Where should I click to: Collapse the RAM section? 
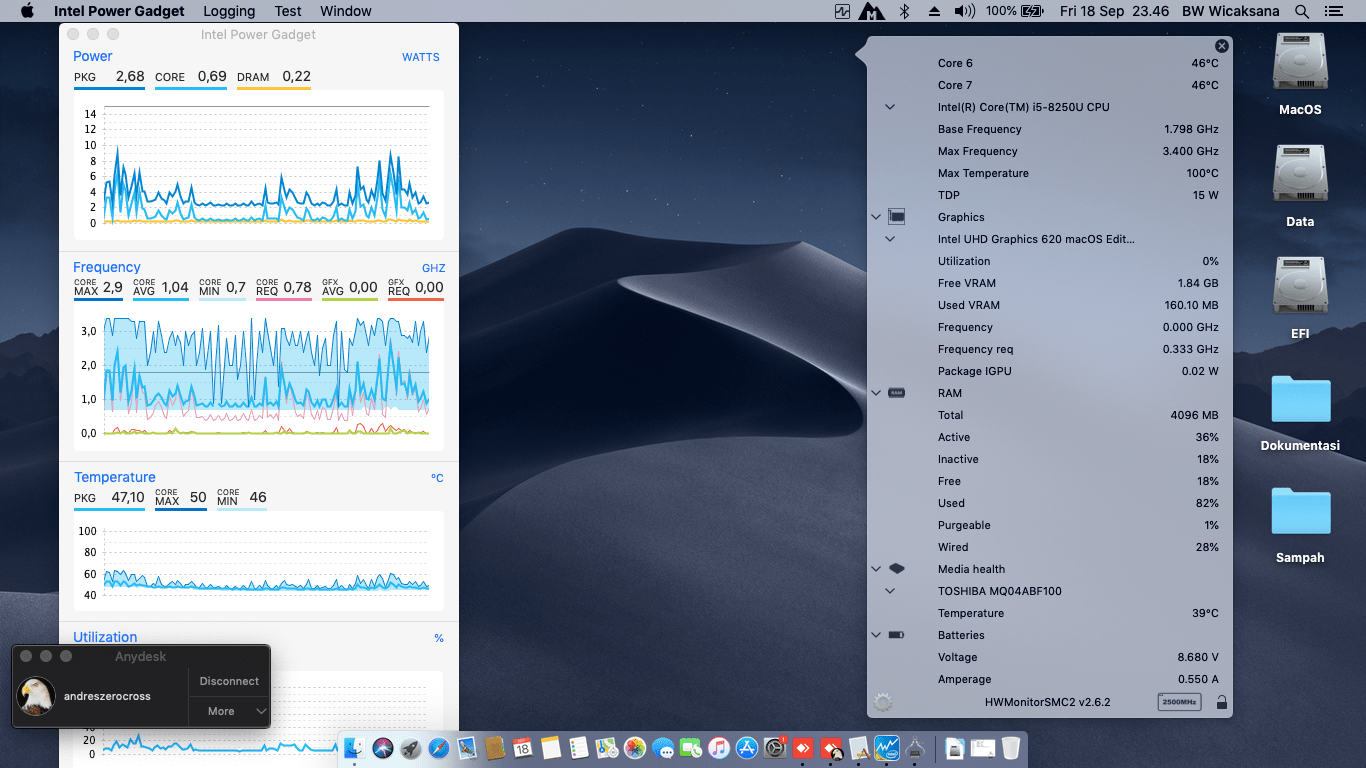tap(876, 393)
